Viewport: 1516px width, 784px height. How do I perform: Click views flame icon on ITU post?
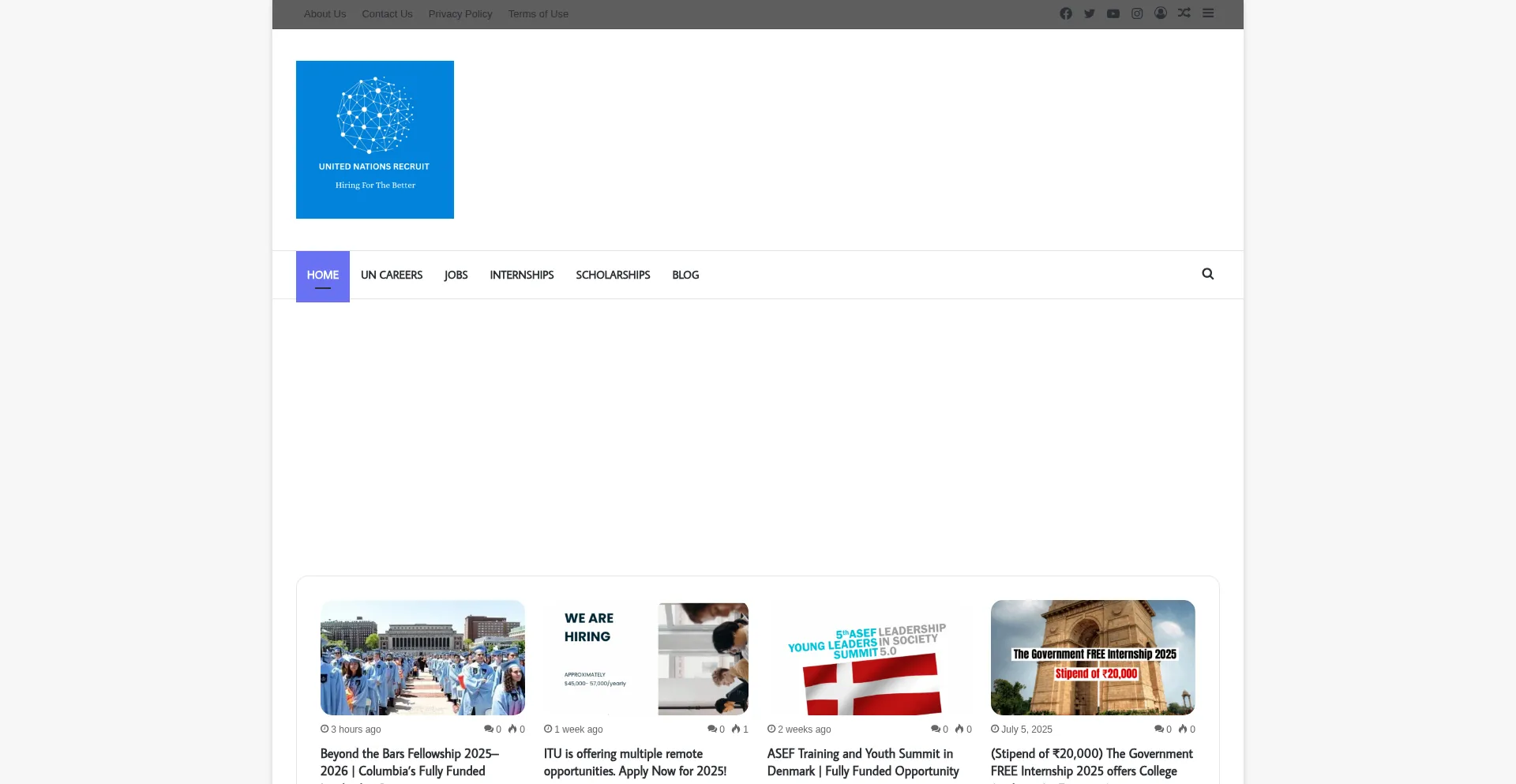(x=735, y=729)
